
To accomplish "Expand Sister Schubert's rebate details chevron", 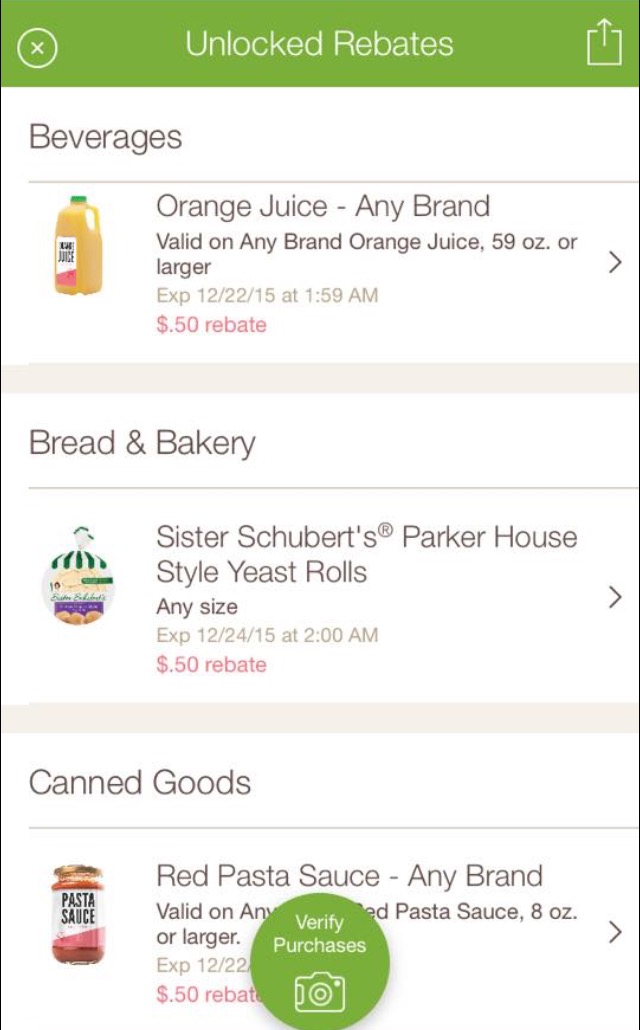I will [615, 597].
